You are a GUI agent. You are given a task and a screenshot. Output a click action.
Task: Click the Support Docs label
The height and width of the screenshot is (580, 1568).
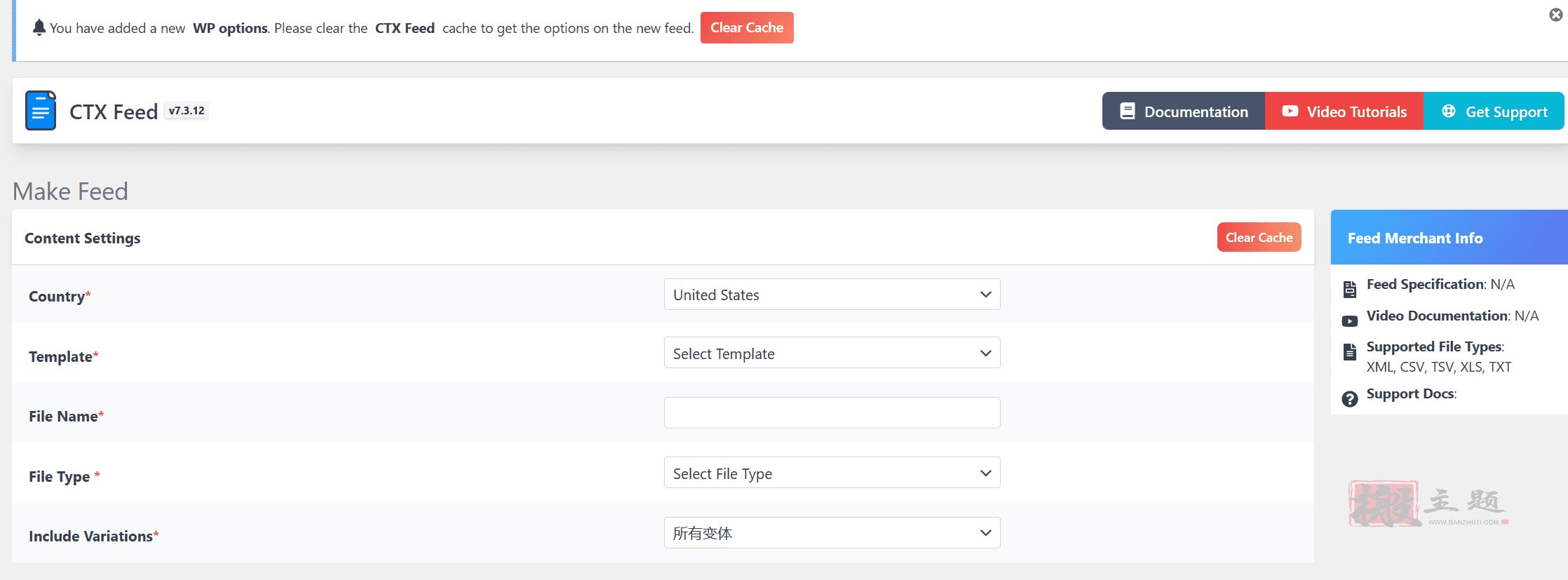coord(1411,393)
